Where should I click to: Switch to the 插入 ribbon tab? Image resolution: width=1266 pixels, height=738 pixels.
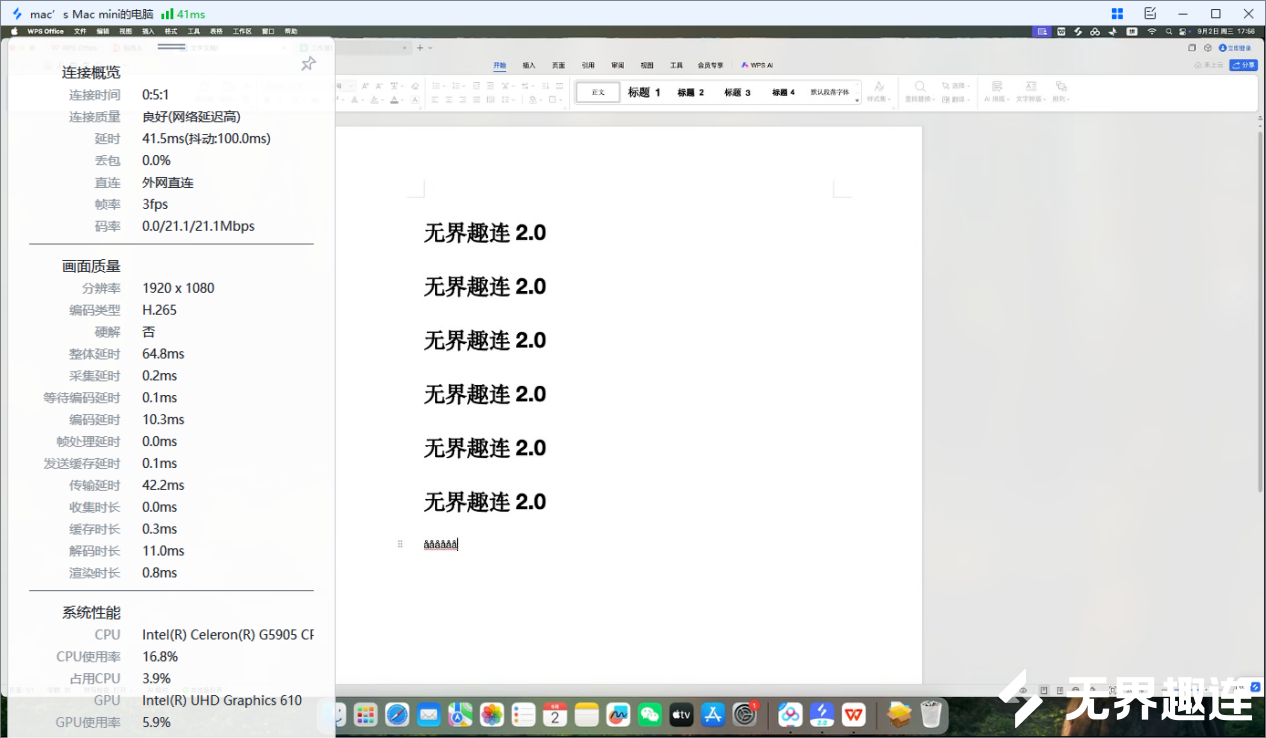[x=529, y=65]
